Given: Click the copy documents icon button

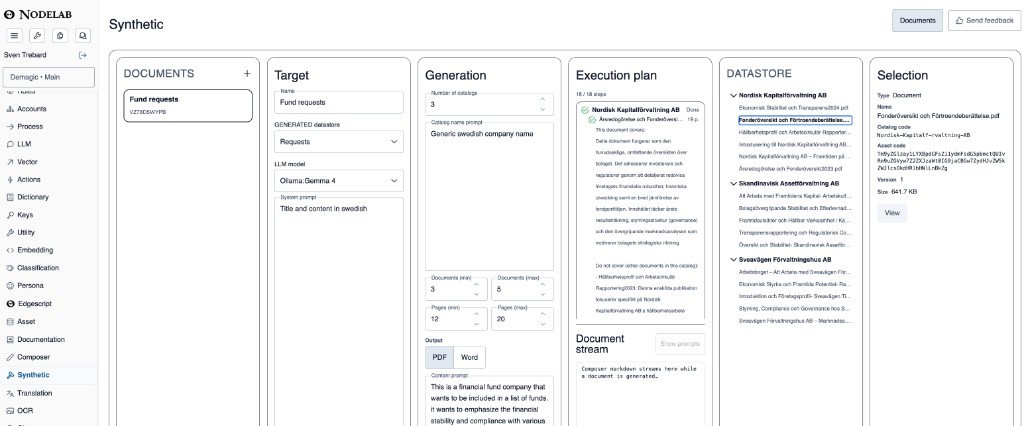Looking at the screenshot, I should click(60, 36).
